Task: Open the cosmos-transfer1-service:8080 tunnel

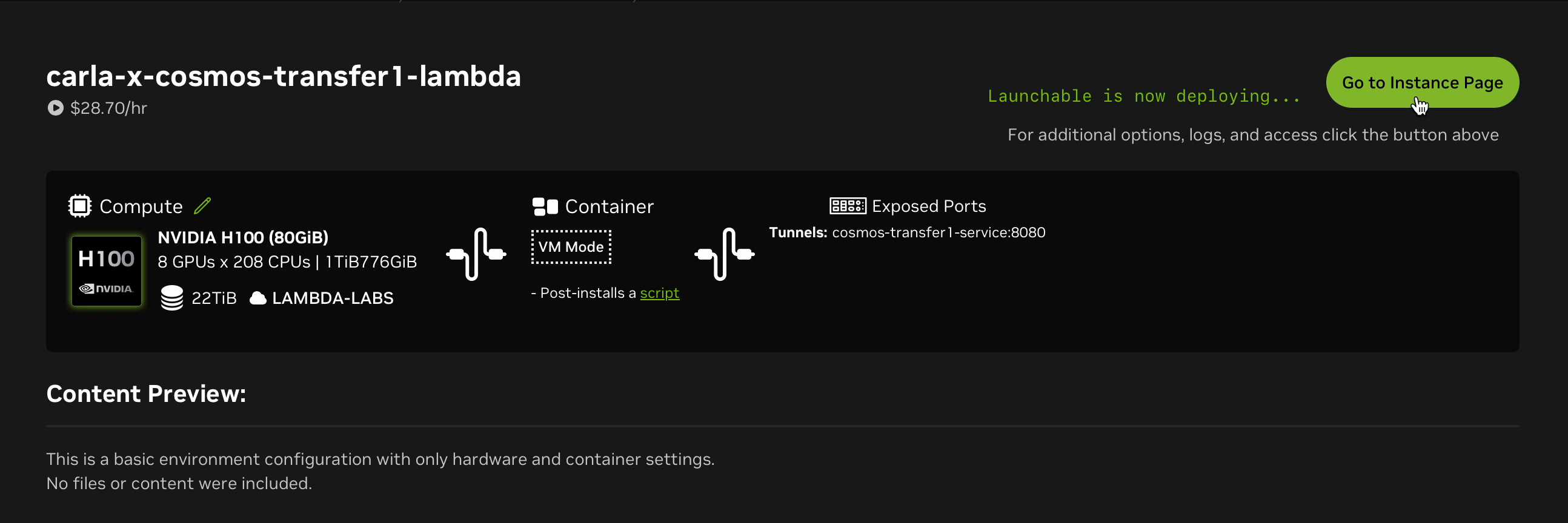Action: pyautogui.click(x=938, y=232)
